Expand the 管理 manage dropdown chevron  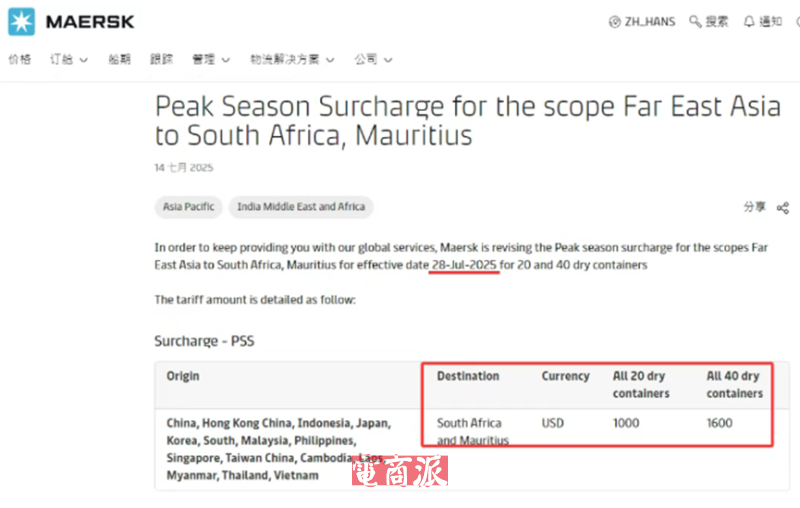[x=226, y=60]
